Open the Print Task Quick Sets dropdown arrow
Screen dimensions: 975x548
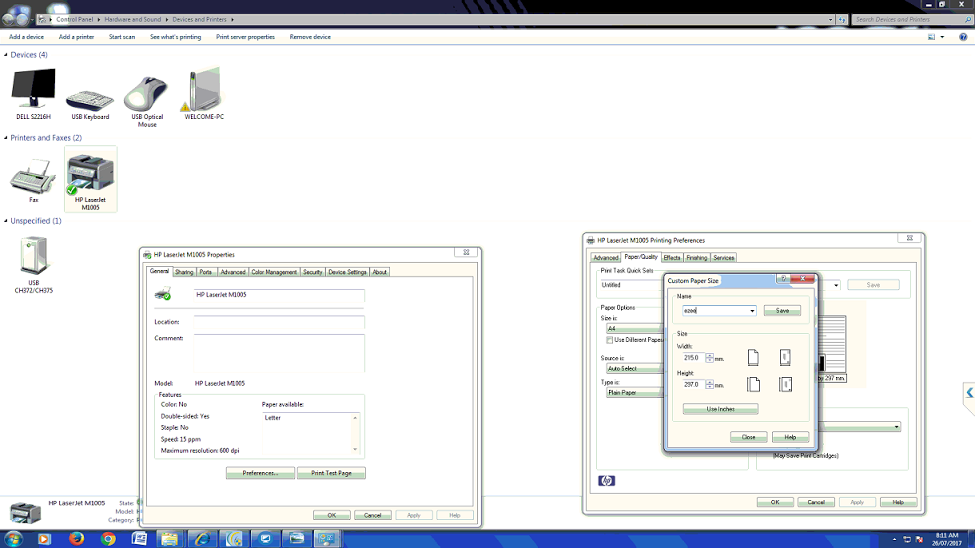836,286
